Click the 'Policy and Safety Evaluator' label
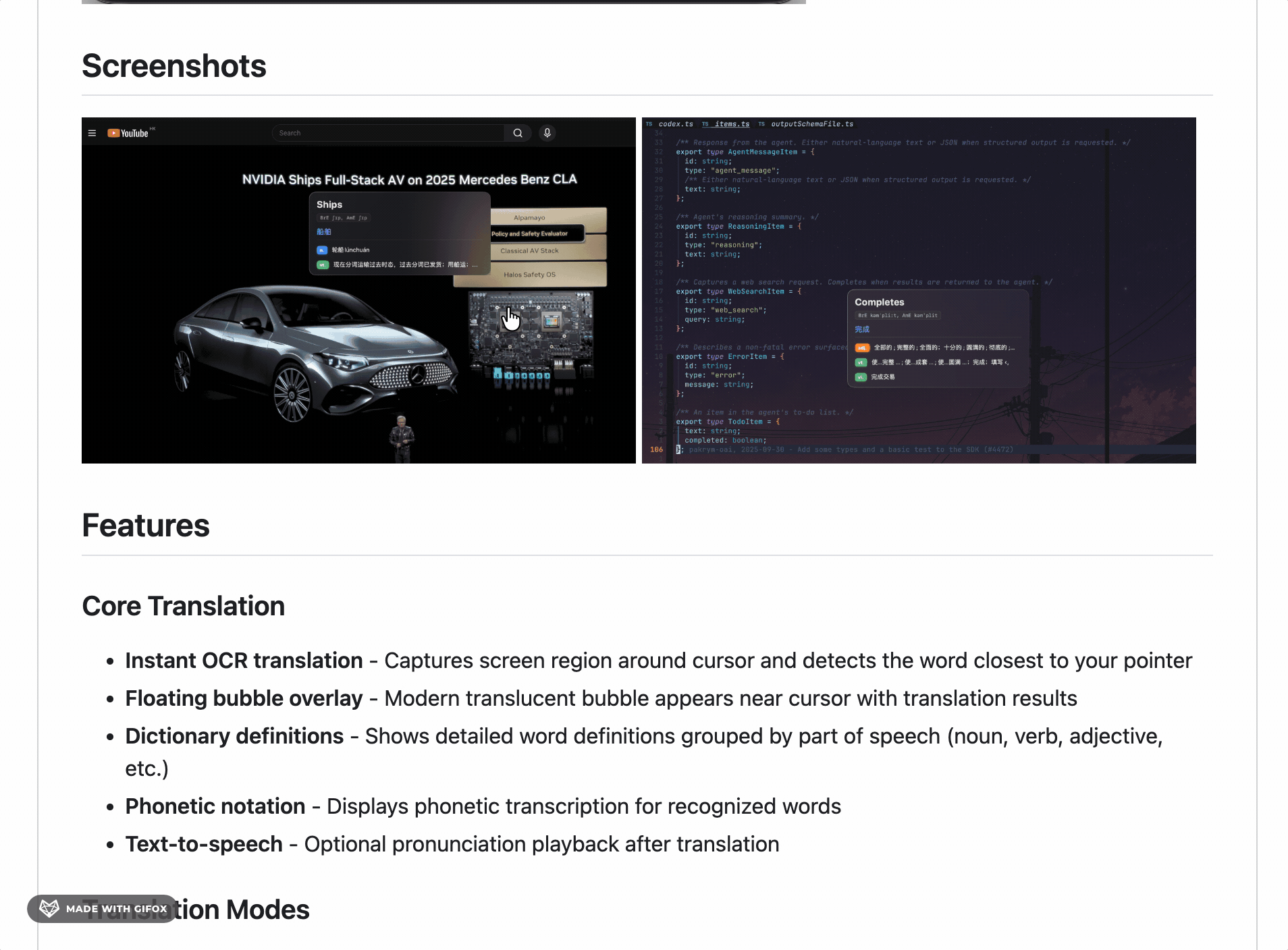Image resolution: width=1288 pixels, height=950 pixels. 530,234
